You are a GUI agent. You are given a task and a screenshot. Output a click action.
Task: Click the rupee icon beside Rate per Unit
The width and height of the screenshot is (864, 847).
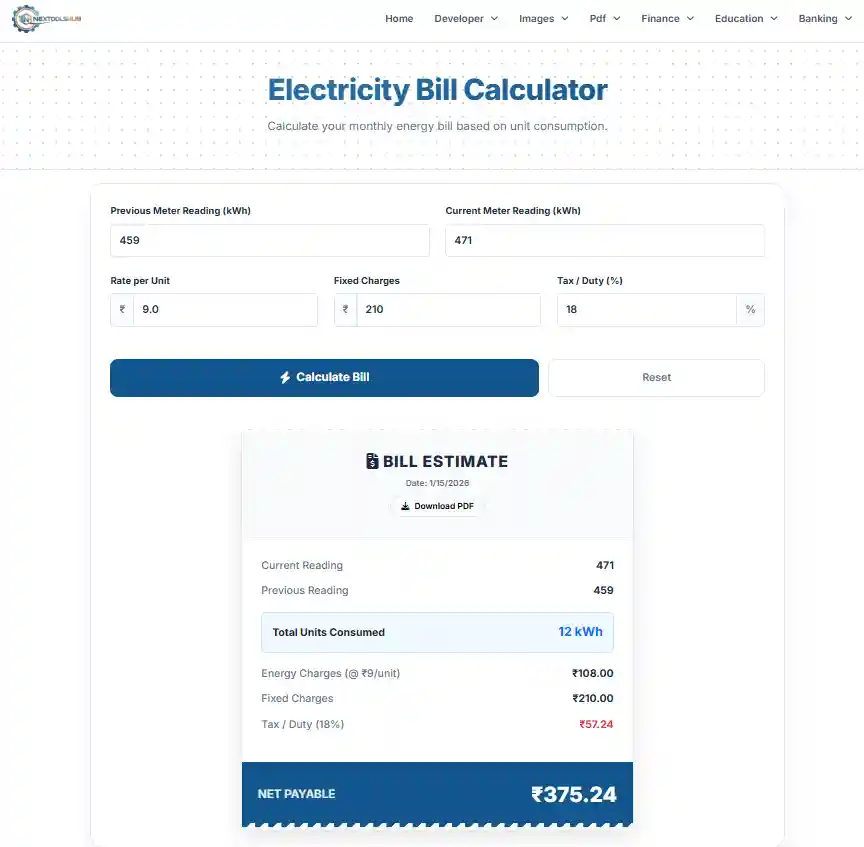coord(122,310)
